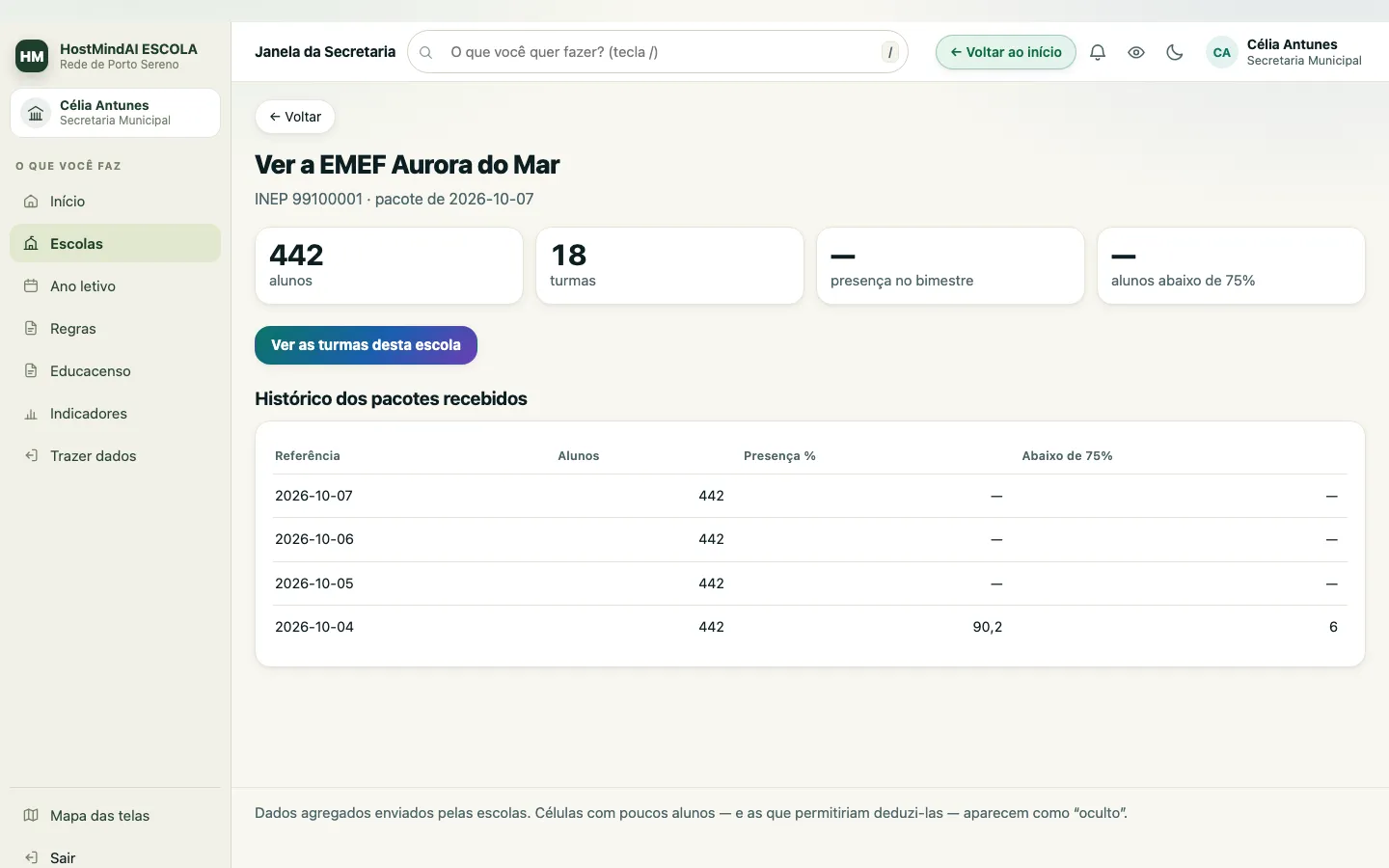Click the Trazer dados import icon
This screenshot has height=868, width=1389.
(31, 456)
